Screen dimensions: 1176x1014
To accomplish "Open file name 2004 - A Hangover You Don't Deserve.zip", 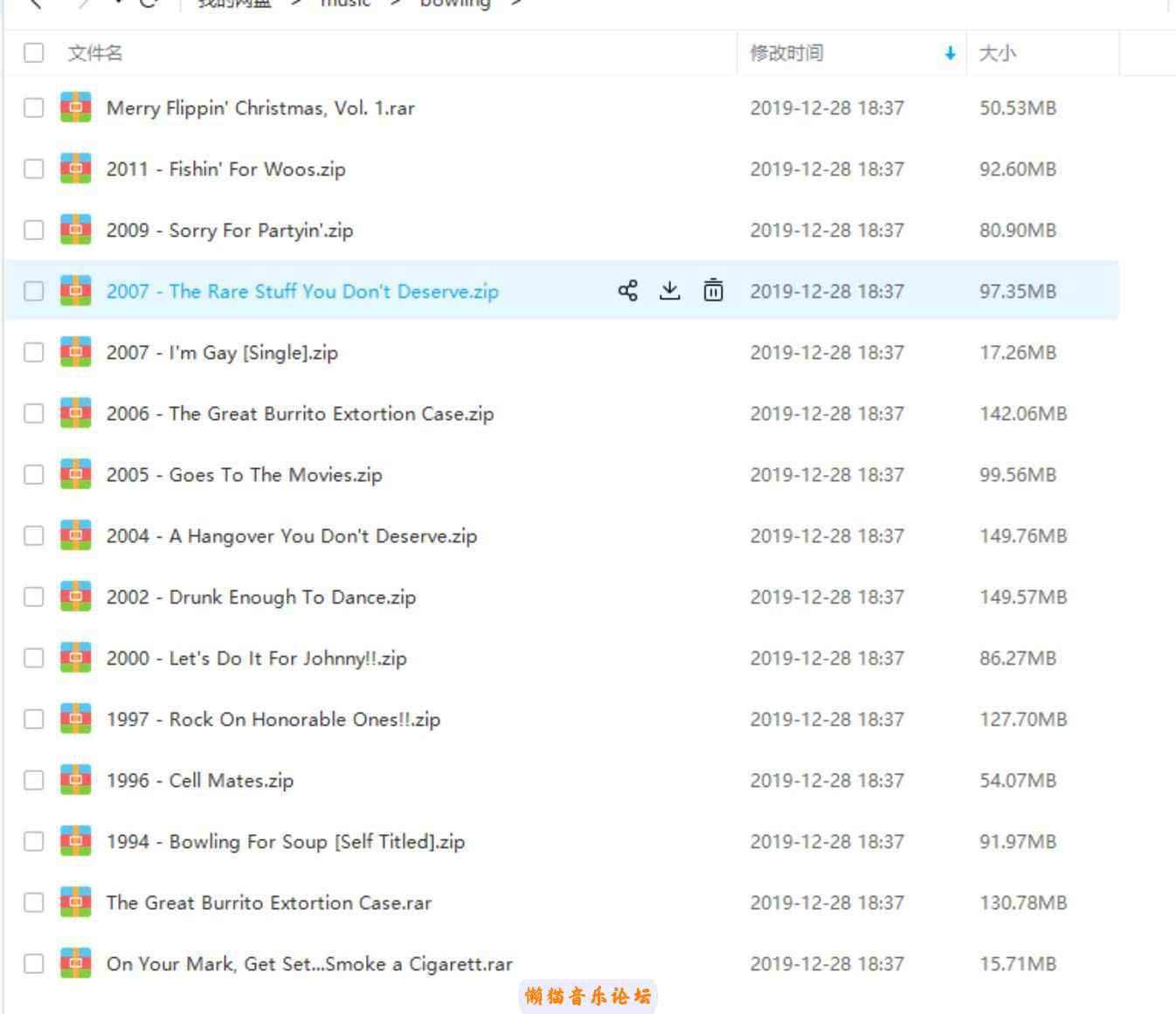I will pos(292,536).
